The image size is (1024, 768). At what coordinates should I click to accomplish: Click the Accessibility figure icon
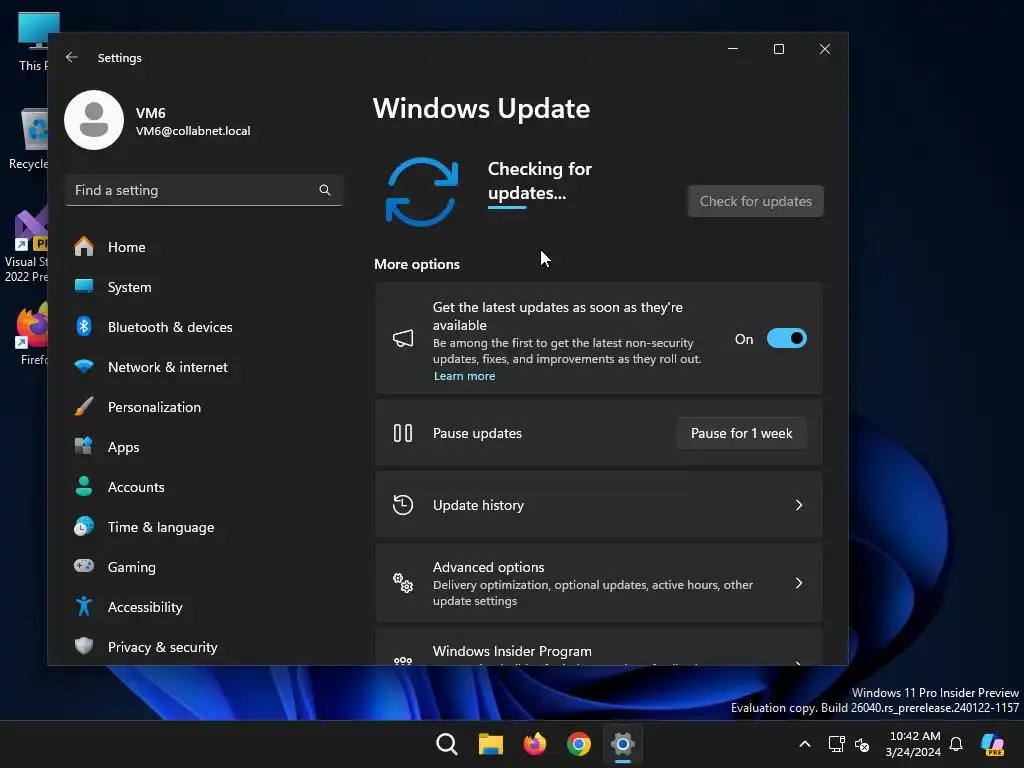pyautogui.click(x=84, y=607)
